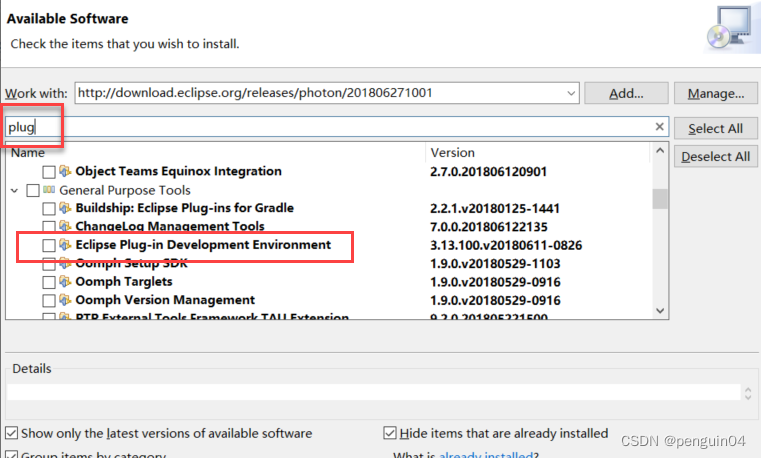Click the Eclipse Plug-in Development Environment feature icon
This screenshot has width=761, height=458.
(65, 245)
